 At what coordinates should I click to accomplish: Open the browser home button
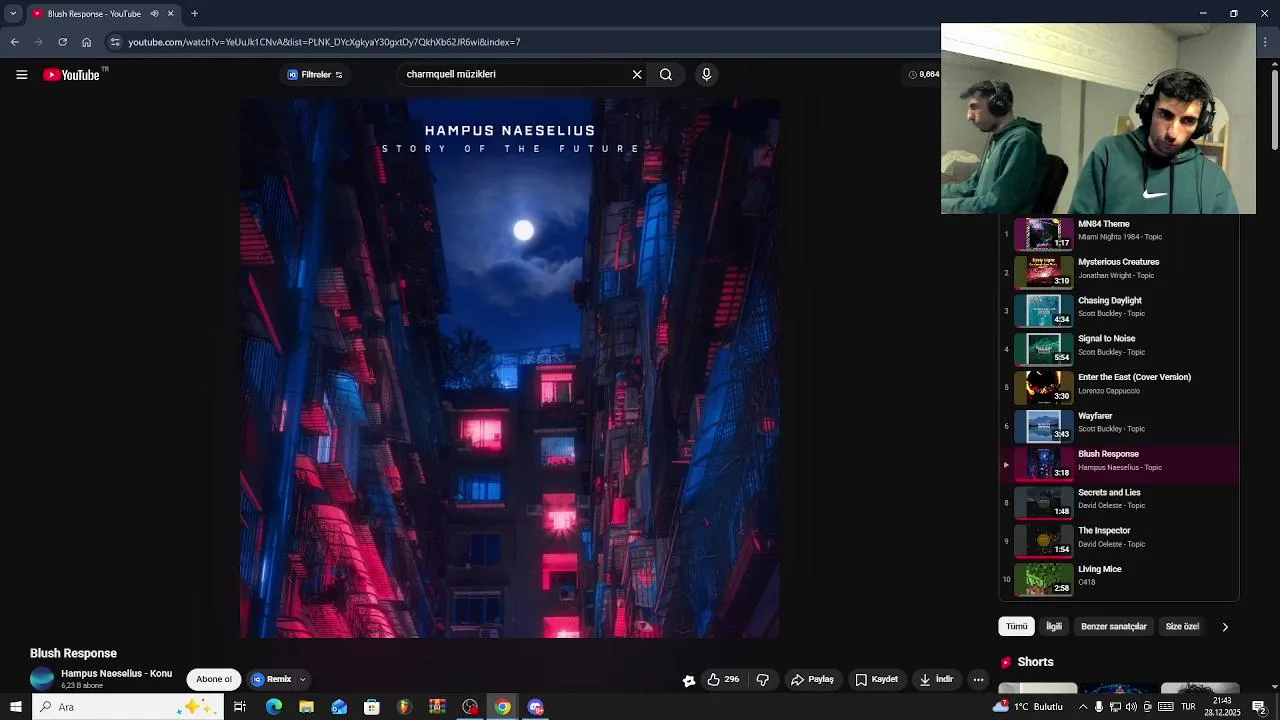87,42
